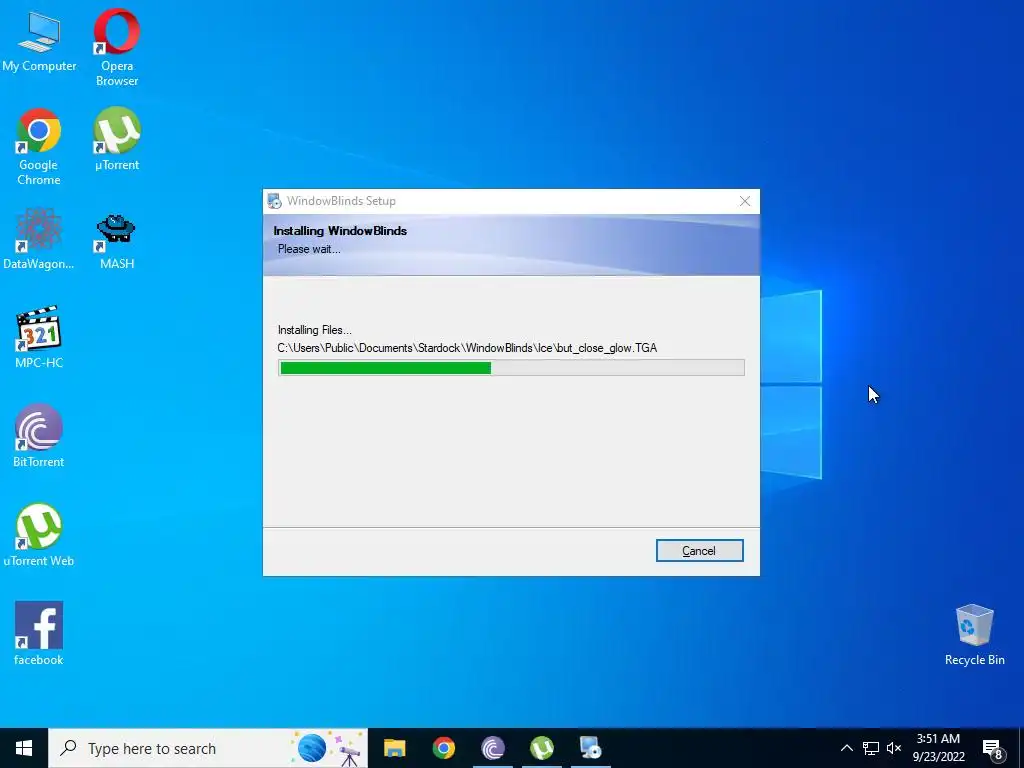Open the Windows Start menu
This screenshot has height=768, width=1024.
coord(24,748)
